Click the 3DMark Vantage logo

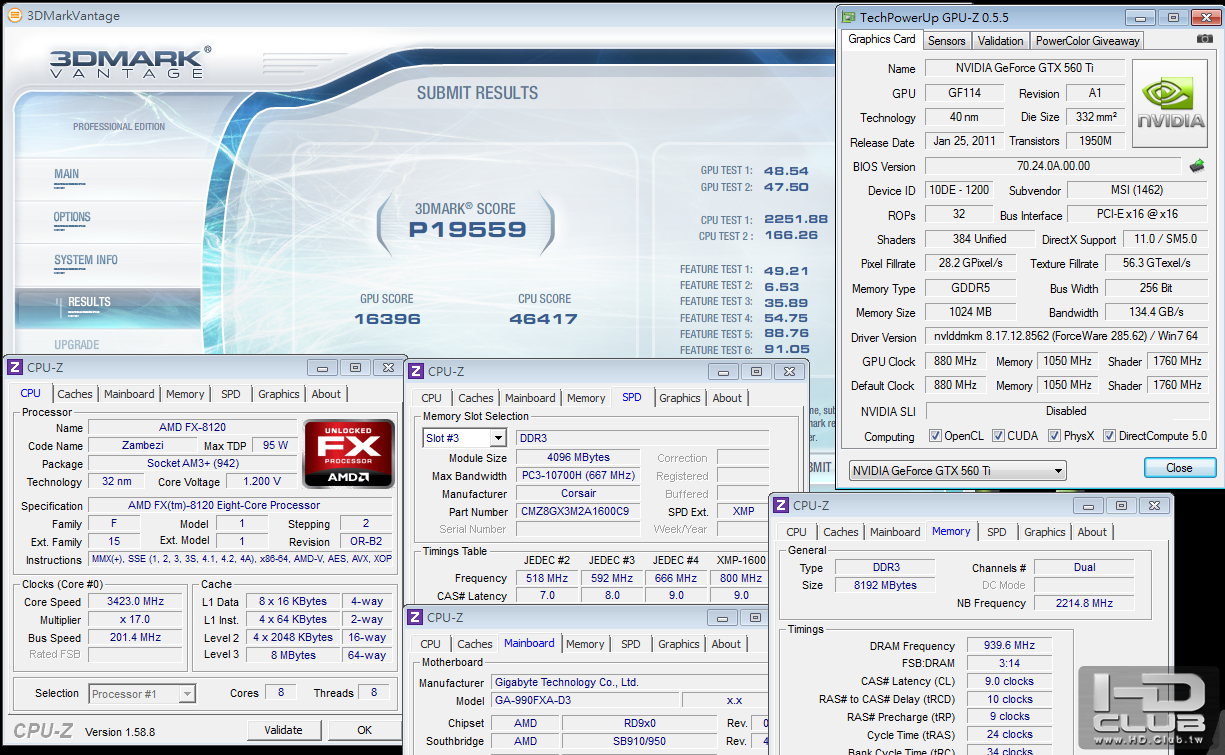point(129,62)
